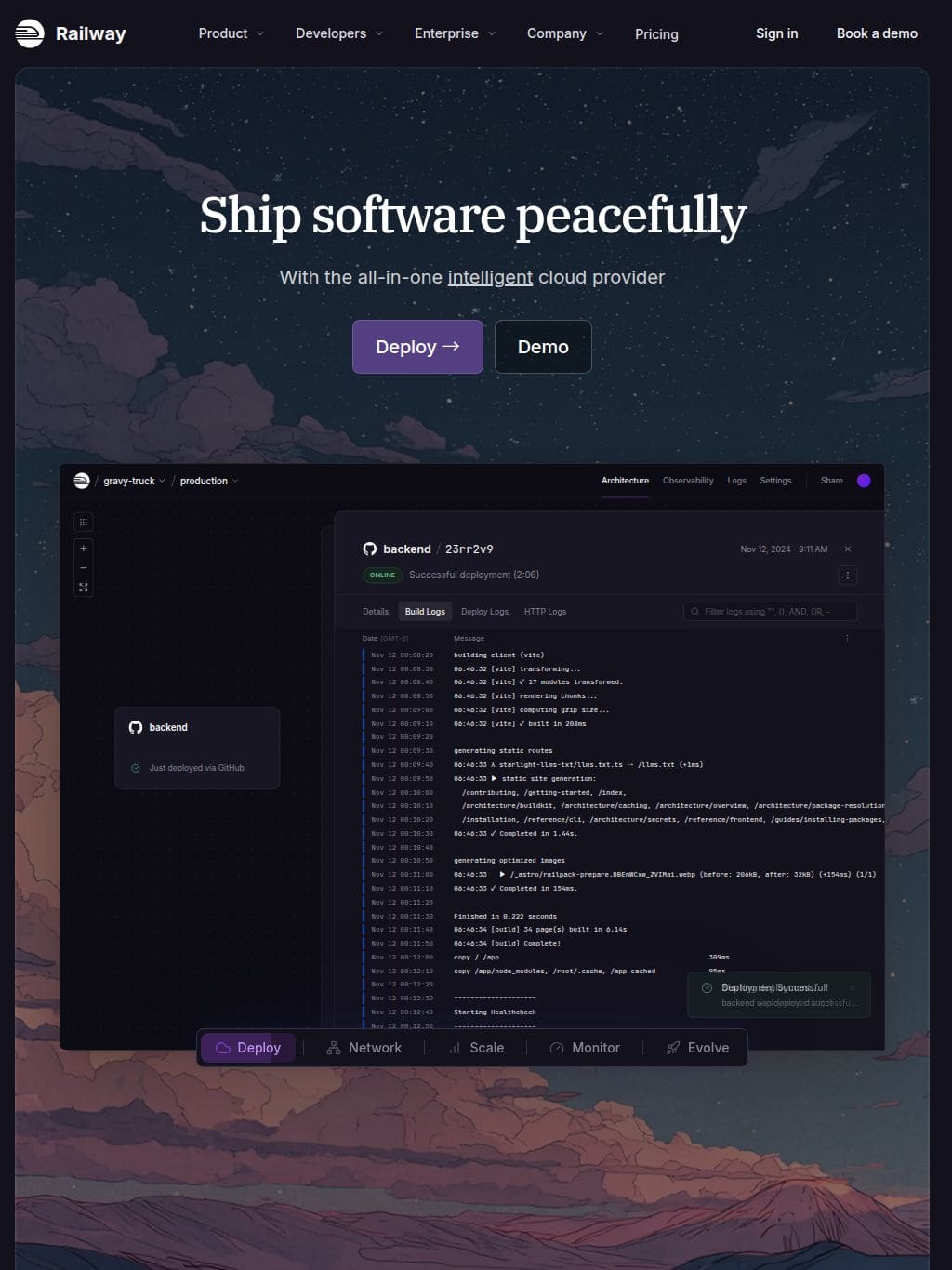
Task: Select the Scale feature tab
Action: 476,1048
